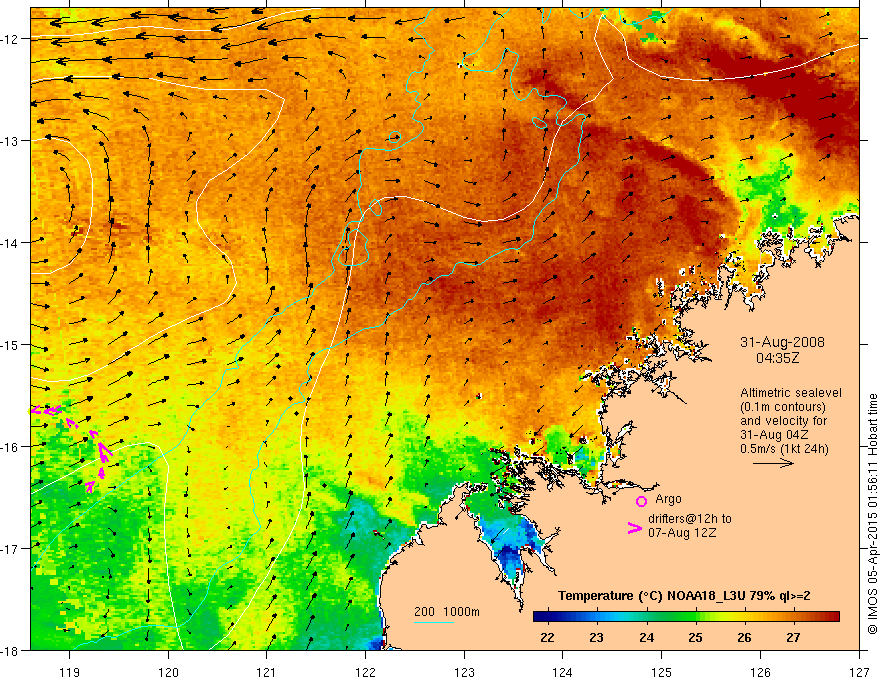Click longitude axis label 119
This screenshot has height=680, width=880.
click(70, 673)
